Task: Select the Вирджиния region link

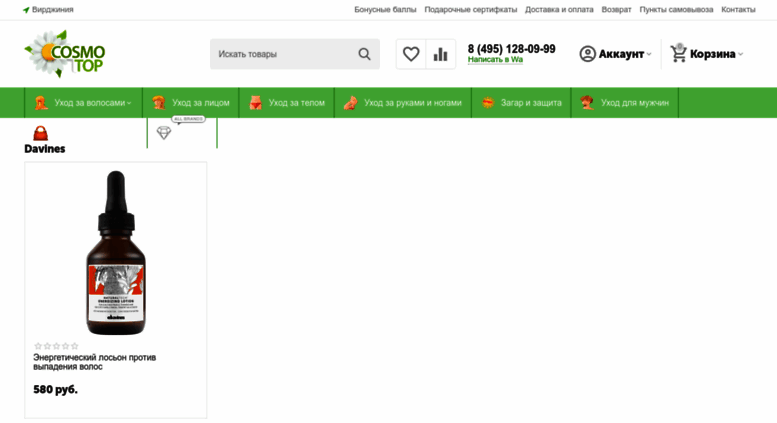Action: tap(53, 9)
